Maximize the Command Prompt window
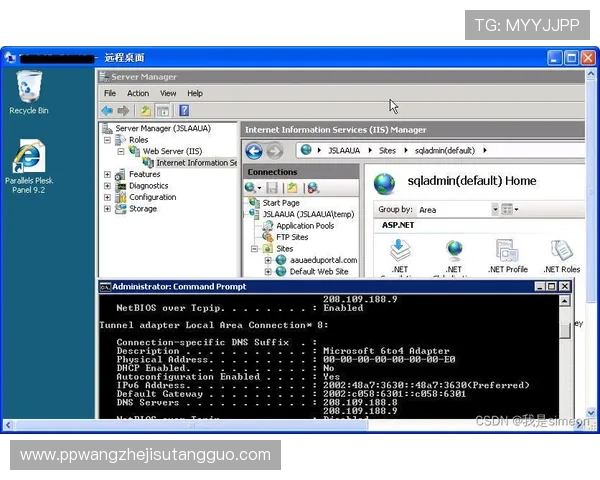 [552, 286]
